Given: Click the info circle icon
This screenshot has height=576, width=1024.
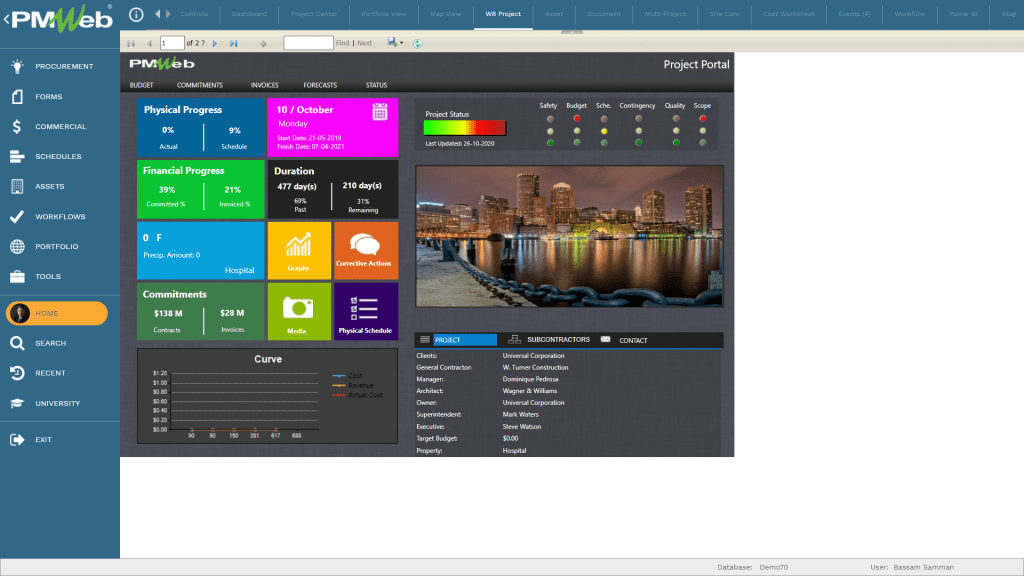Looking at the screenshot, I should [x=136, y=14].
